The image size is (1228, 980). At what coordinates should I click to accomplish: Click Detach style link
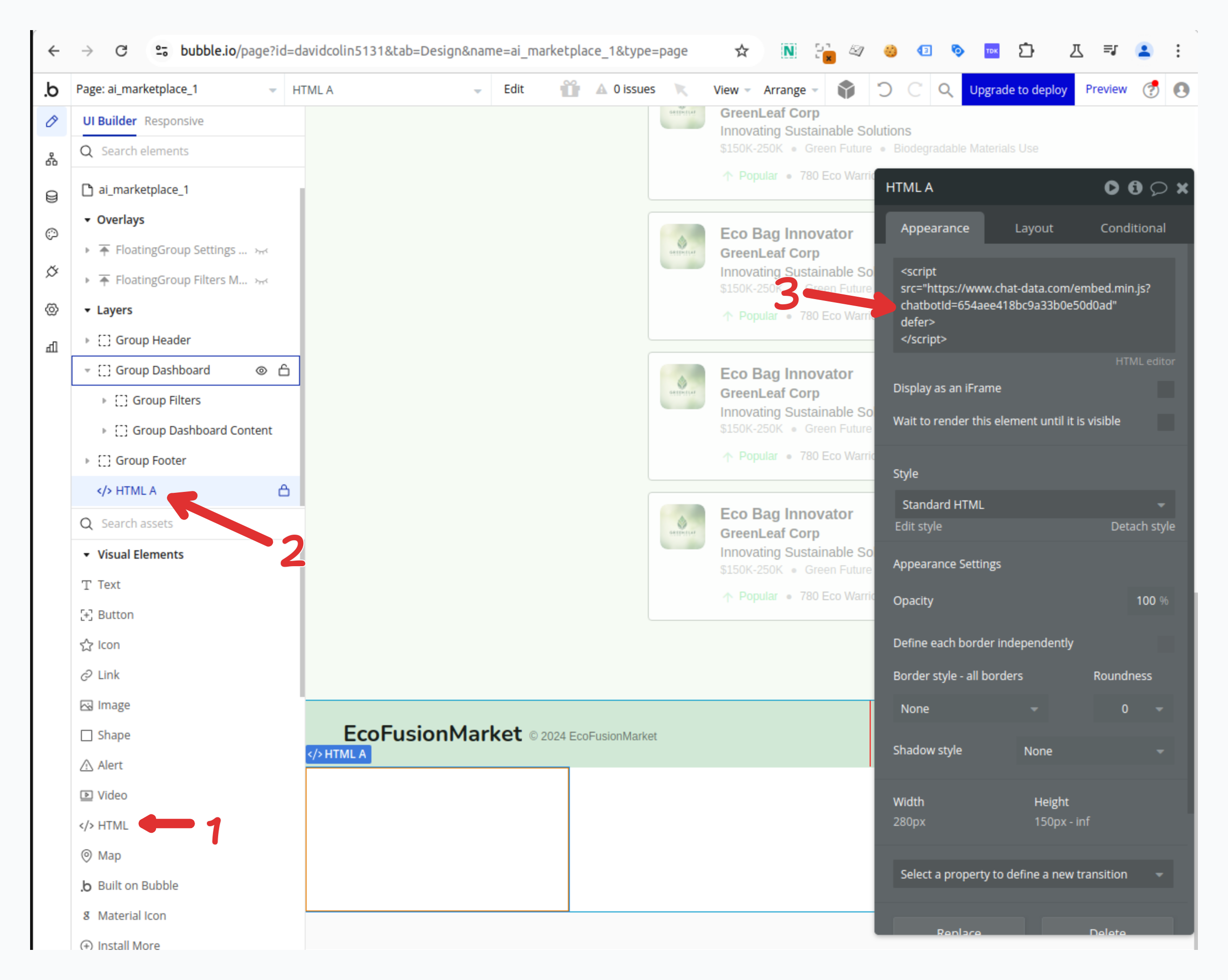(x=1142, y=527)
